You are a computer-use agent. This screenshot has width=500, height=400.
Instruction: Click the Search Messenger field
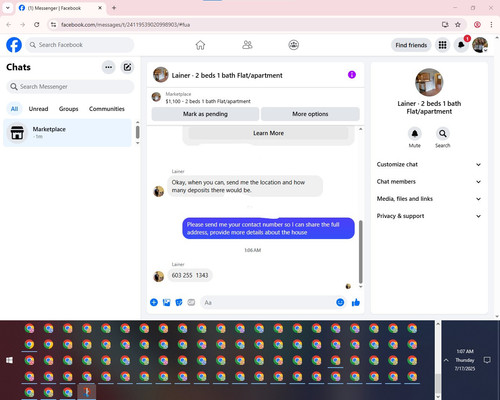[70, 87]
